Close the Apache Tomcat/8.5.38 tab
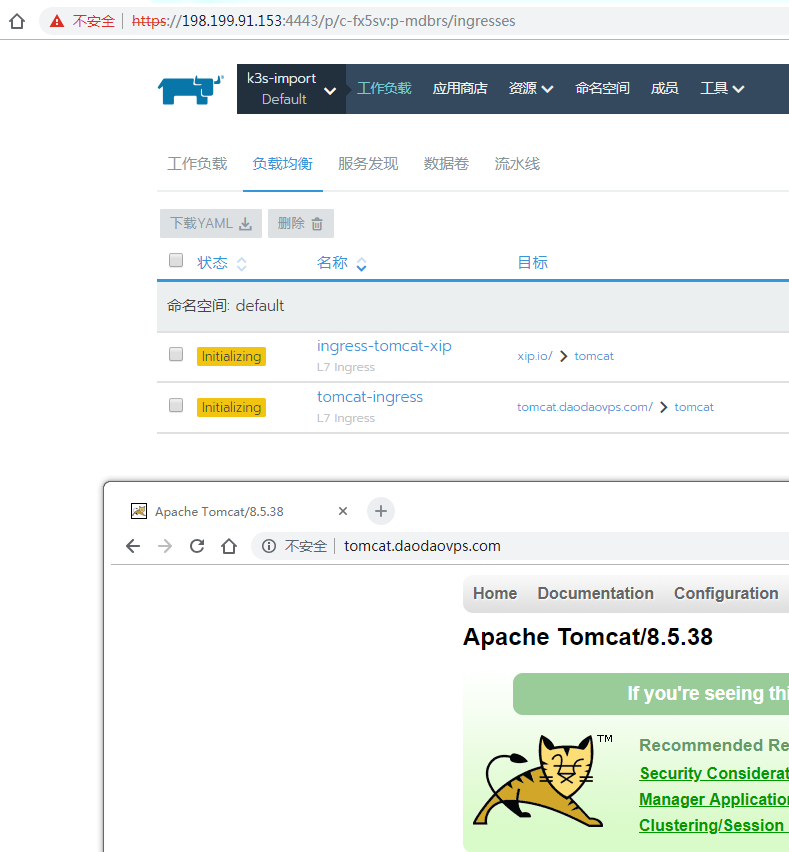 pos(343,511)
